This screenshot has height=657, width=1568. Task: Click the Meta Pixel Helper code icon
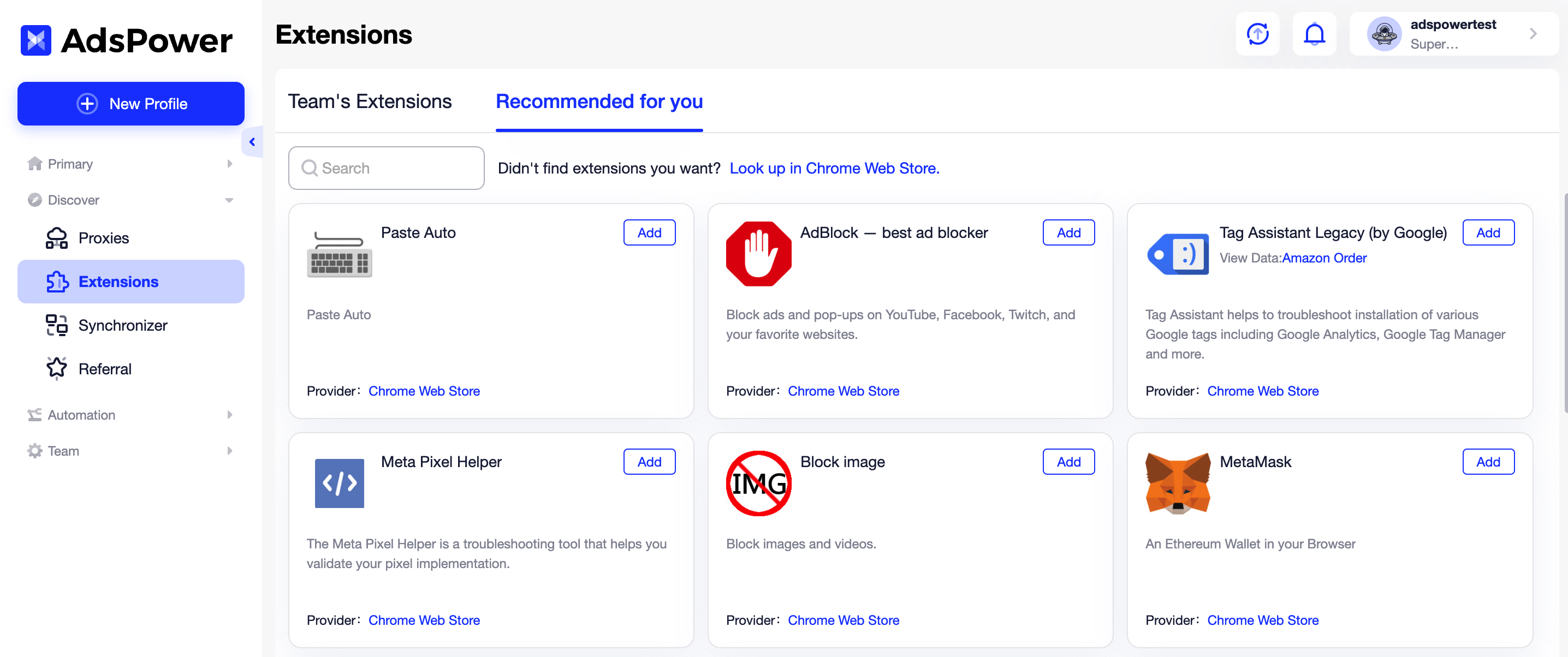click(339, 483)
